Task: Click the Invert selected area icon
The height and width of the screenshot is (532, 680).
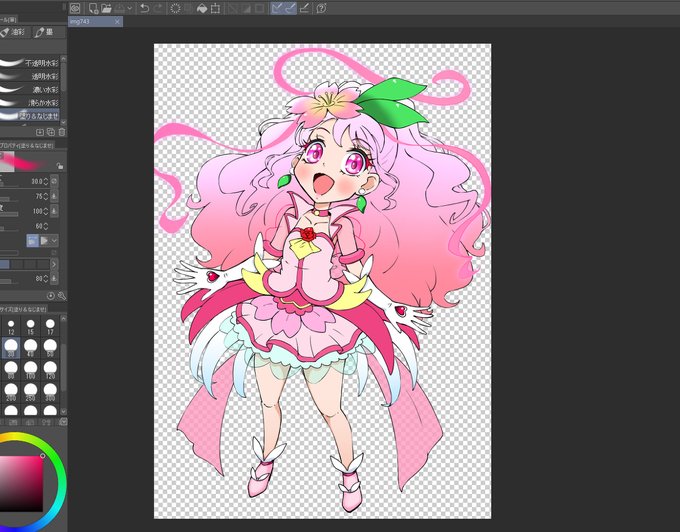Action: [x=246, y=8]
